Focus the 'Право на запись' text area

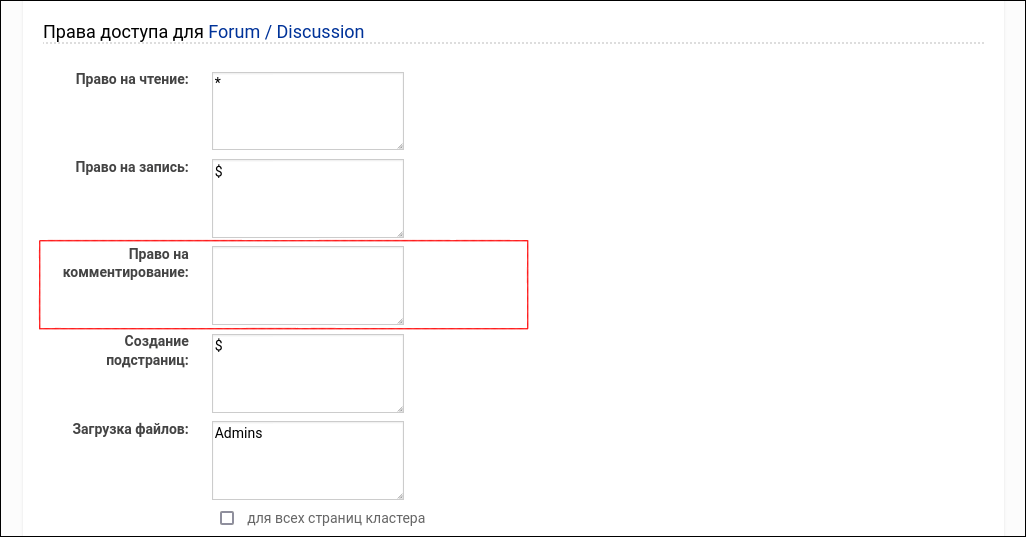tap(307, 198)
